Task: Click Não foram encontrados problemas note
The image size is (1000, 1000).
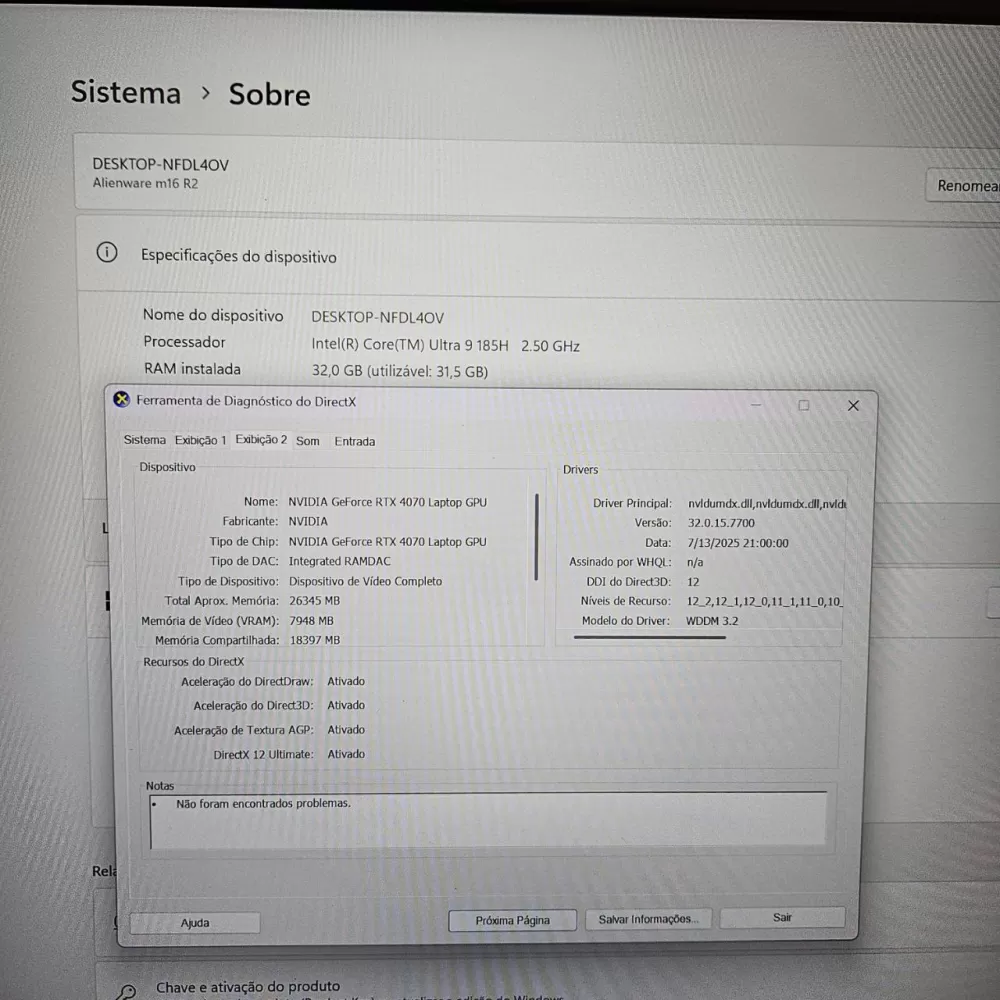Action: 263,804
